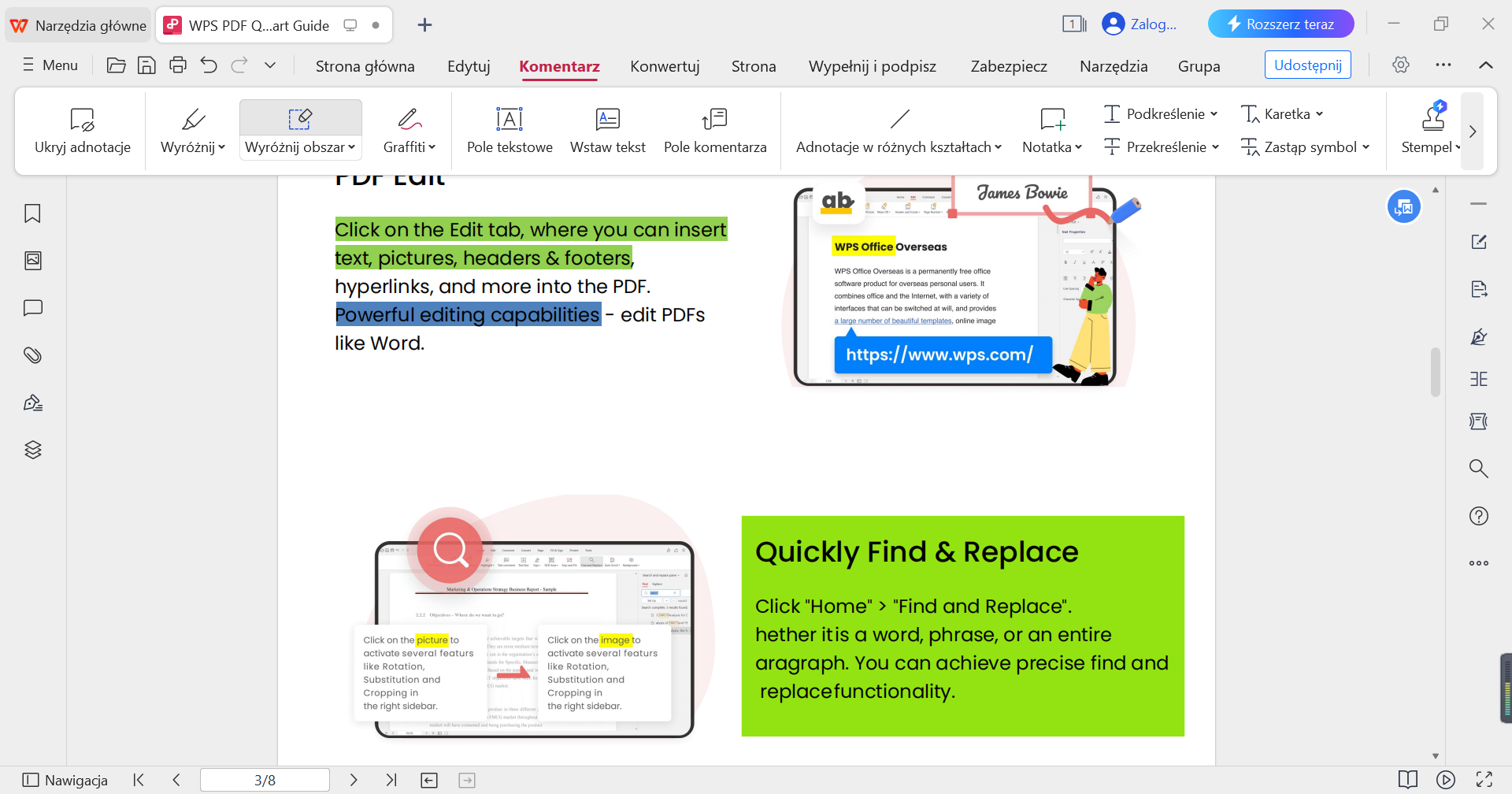1512x794 pixels.
Task: Click blue floating translate button
Action: (x=1404, y=207)
